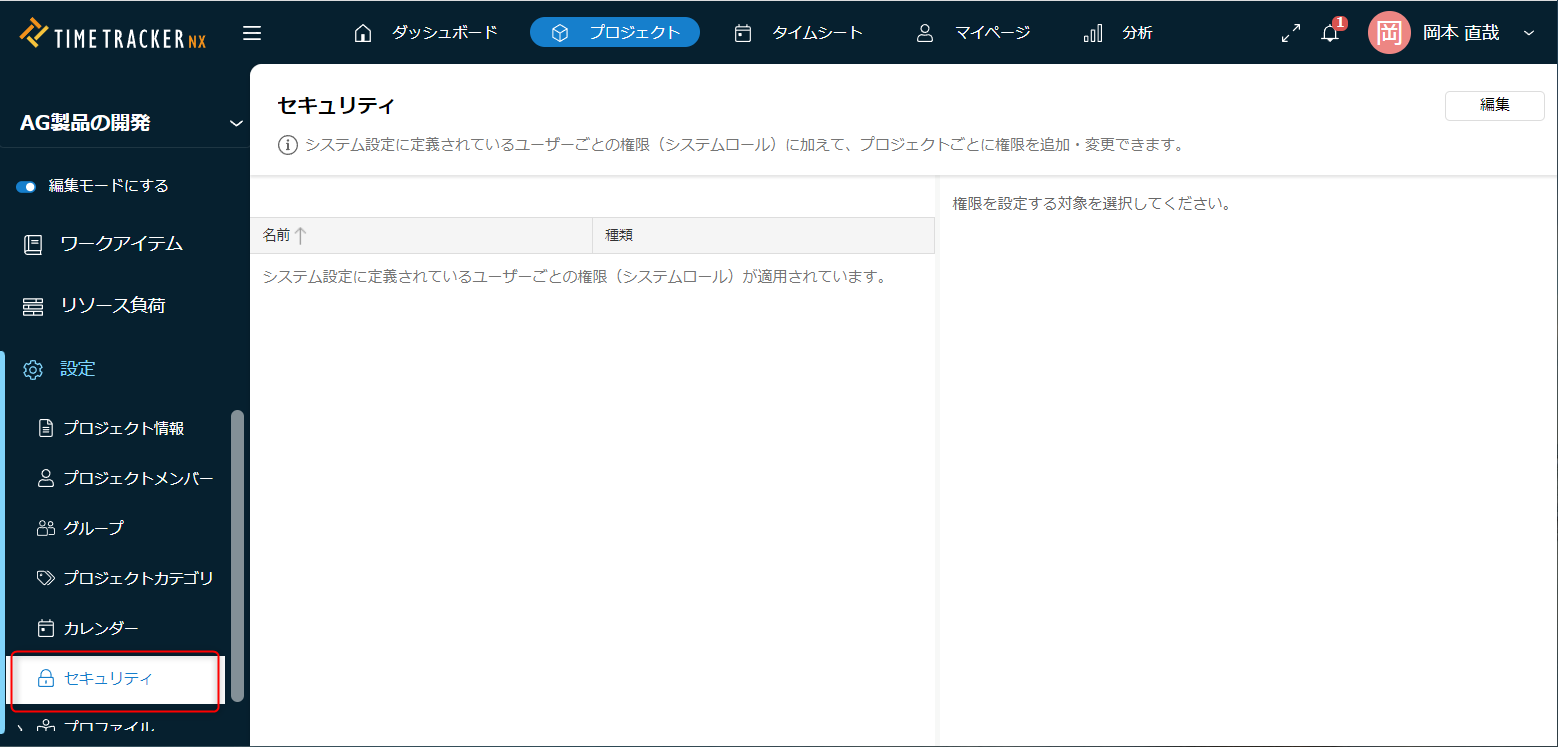The width and height of the screenshot is (1558, 747).
Task: Click the ワークアイテム book icon
Action: click(33, 244)
